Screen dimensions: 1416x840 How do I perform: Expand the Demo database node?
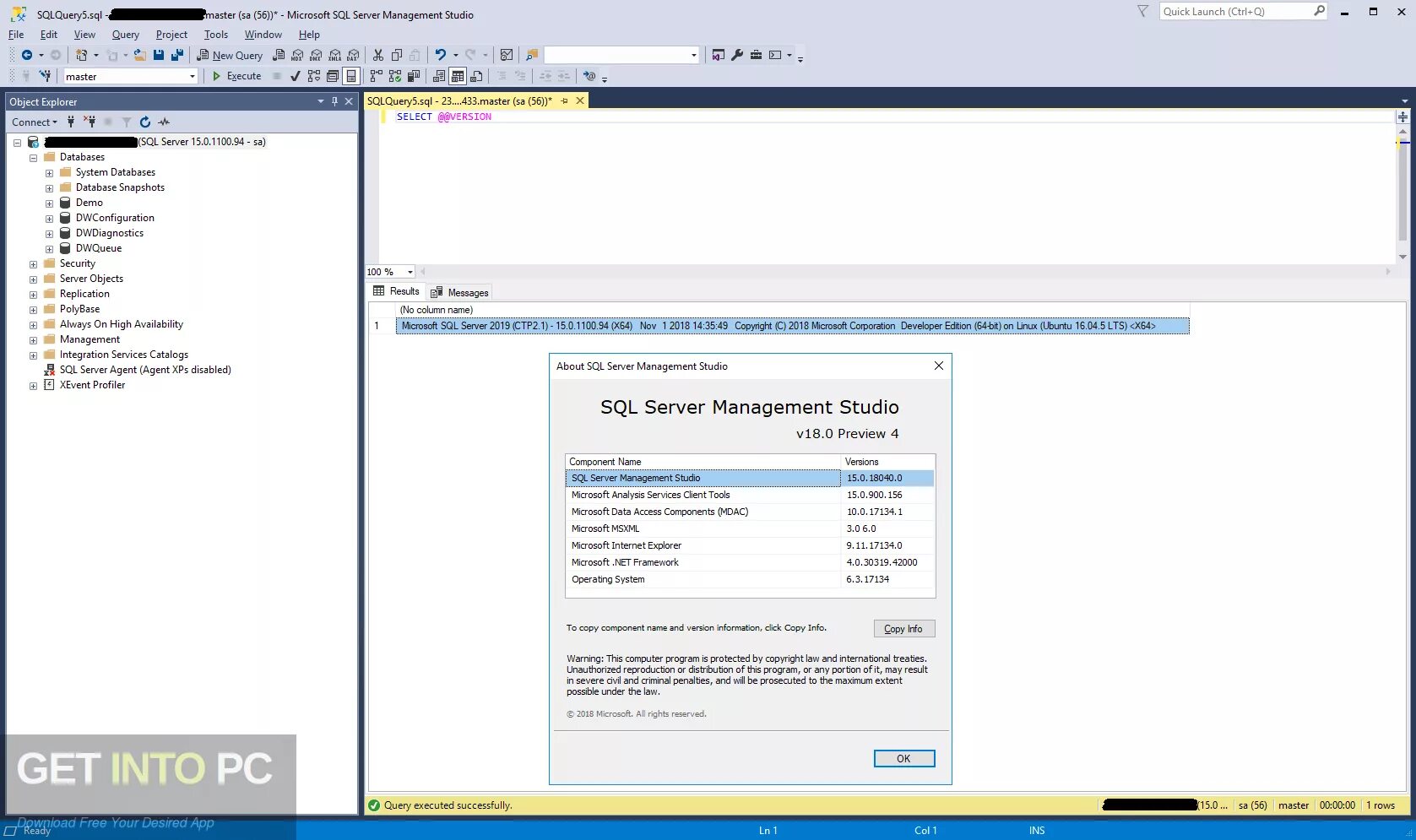(50, 203)
